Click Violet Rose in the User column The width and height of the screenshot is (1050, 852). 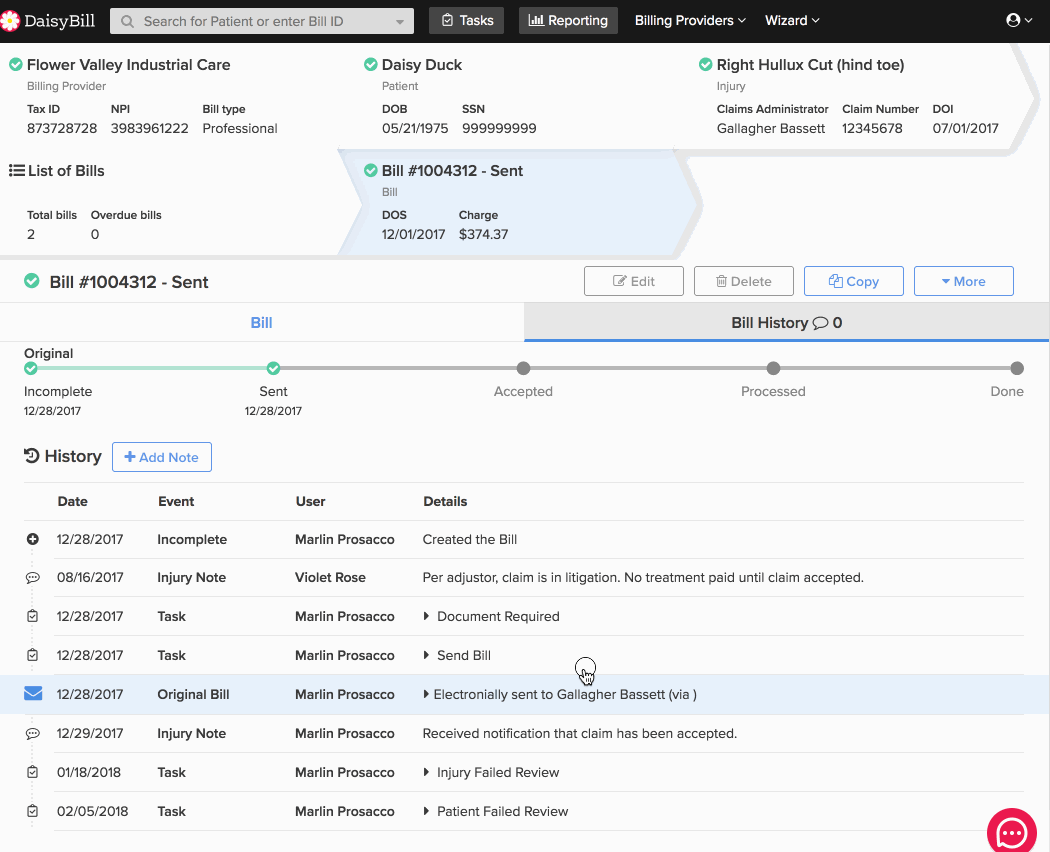(330, 577)
